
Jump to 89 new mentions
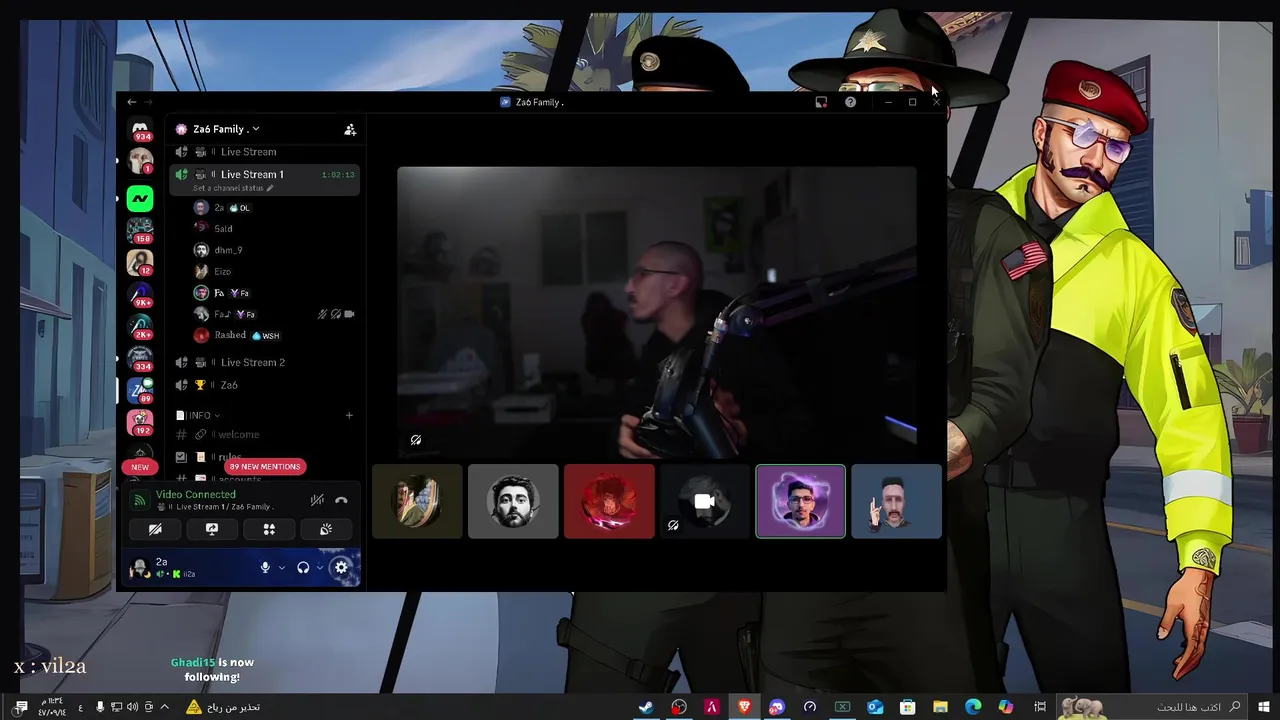(x=264, y=466)
